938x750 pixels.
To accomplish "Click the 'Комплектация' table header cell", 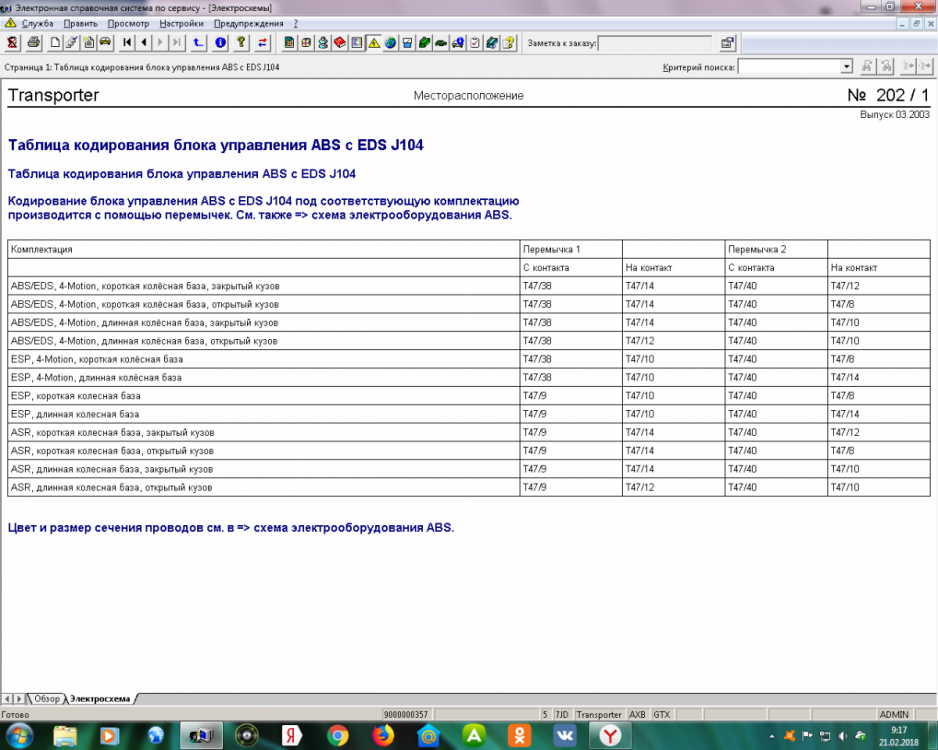I will pyautogui.click(x=264, y=249).
